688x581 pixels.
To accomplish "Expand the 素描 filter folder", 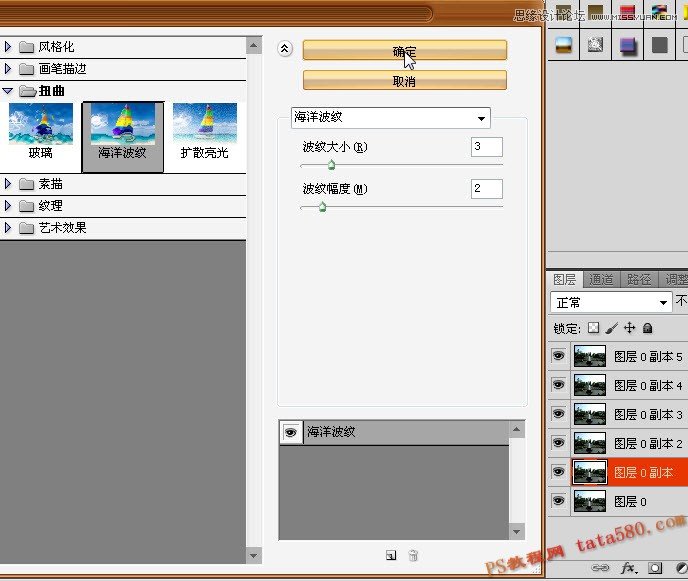I will pyautogui.click(x=7, y=183).
